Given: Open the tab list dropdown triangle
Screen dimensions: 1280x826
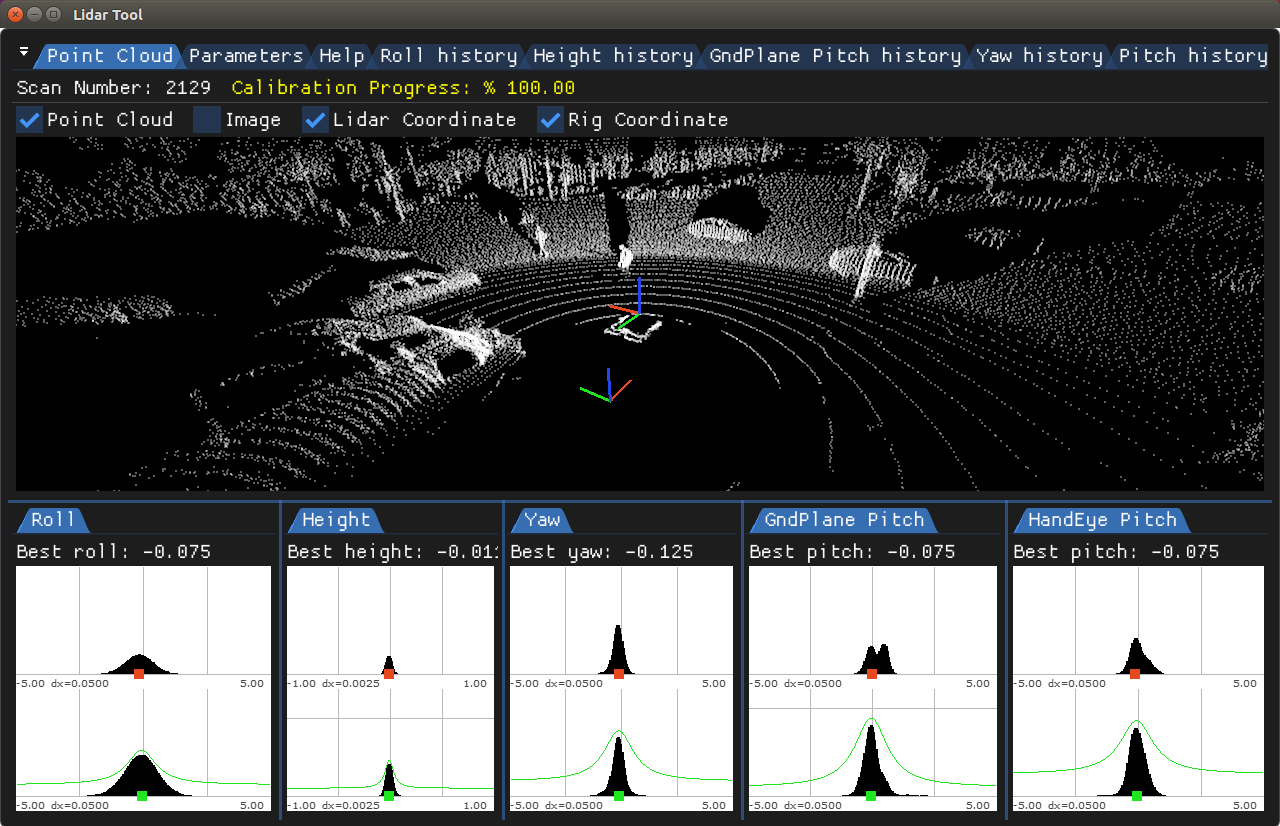Looking at the screenshot, I should pyautogui.click(x=25, y=52).
